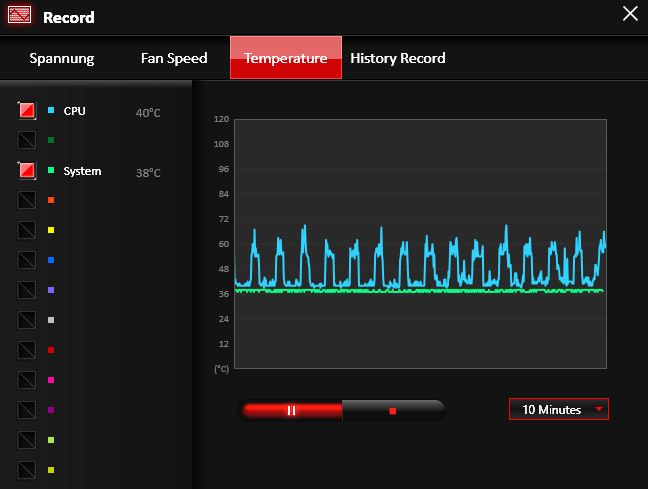This screenshot has width=648, height=489.
Task: Click the green System color swatch
Action: click(51, 170)
